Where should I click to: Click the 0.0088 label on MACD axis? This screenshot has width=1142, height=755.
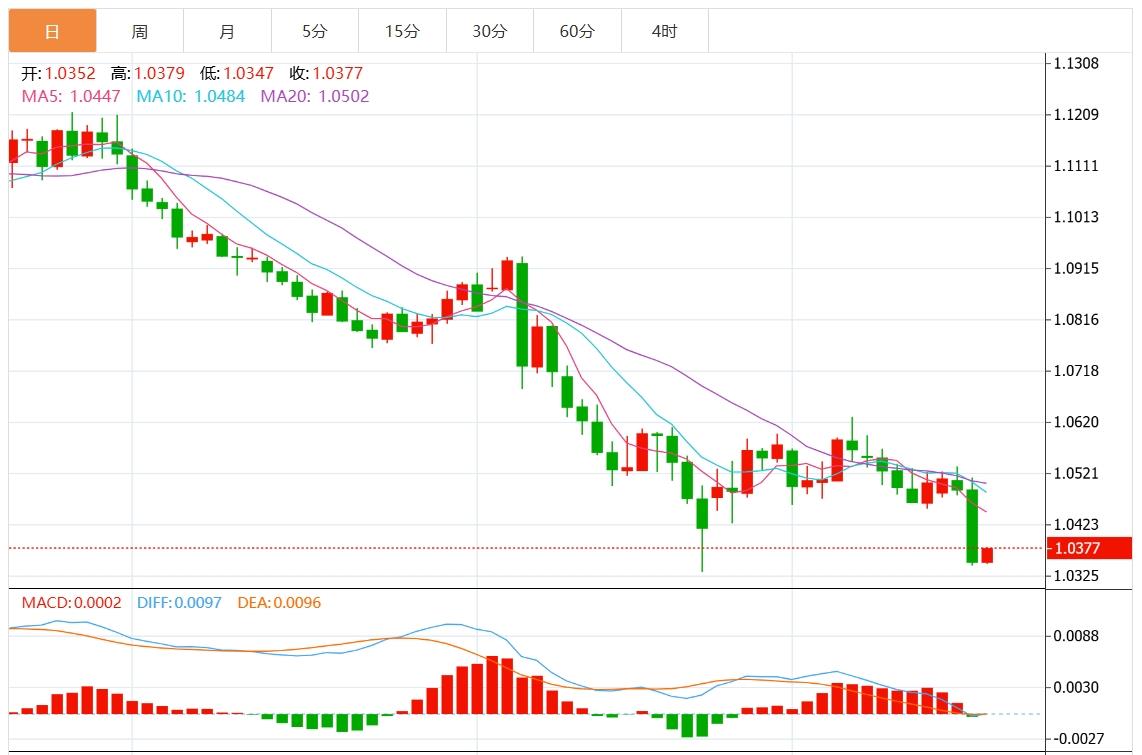point(1076,636)
